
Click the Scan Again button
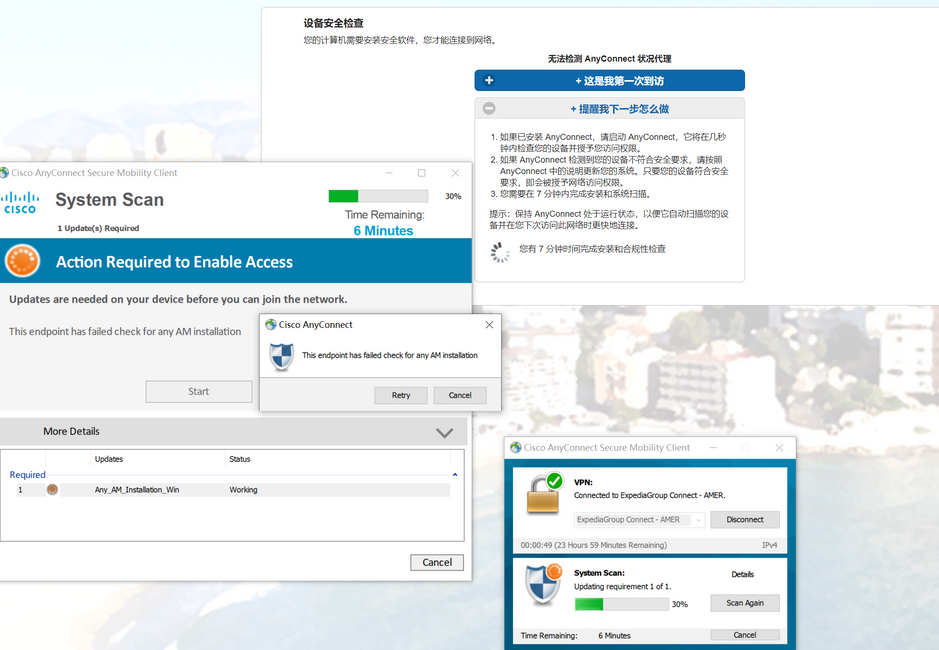click(744, 603)
